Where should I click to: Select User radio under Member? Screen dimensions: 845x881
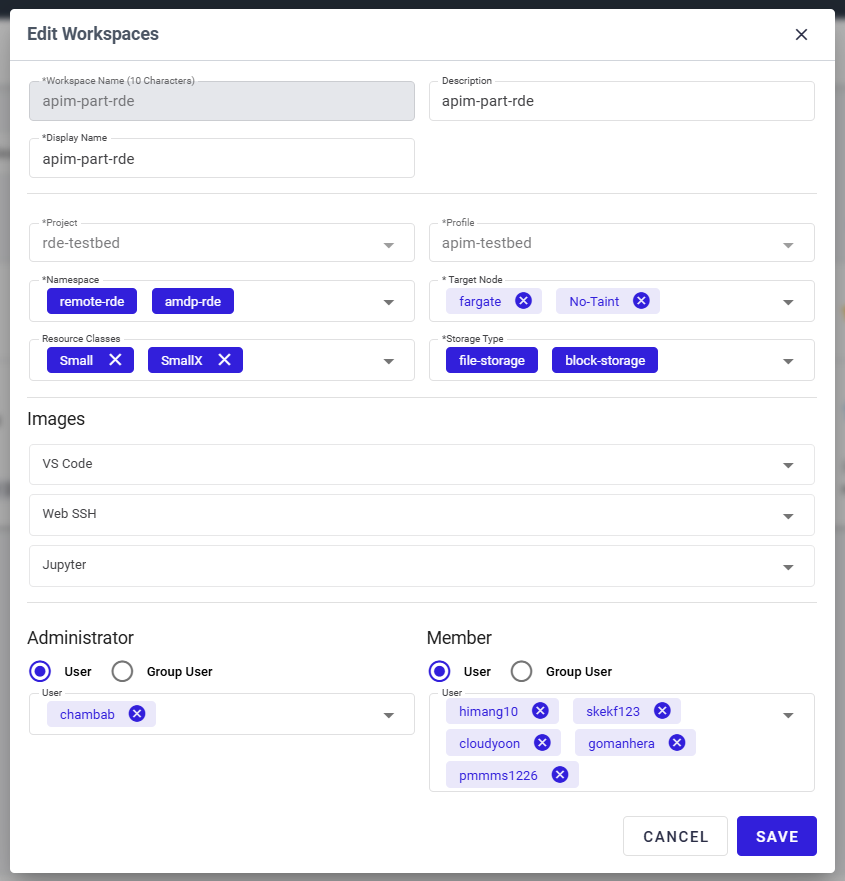tap(439, 671)
